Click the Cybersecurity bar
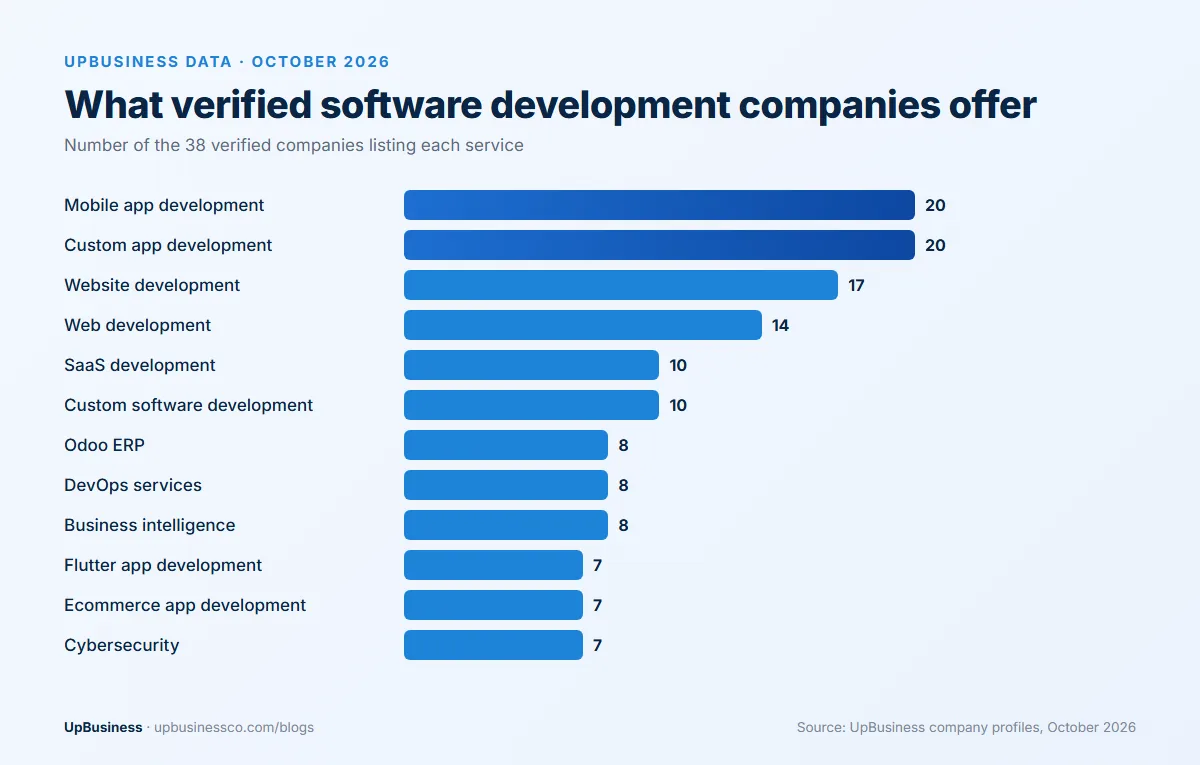The height and width of the screenshot is (765, 1200). tap(493, 645)
